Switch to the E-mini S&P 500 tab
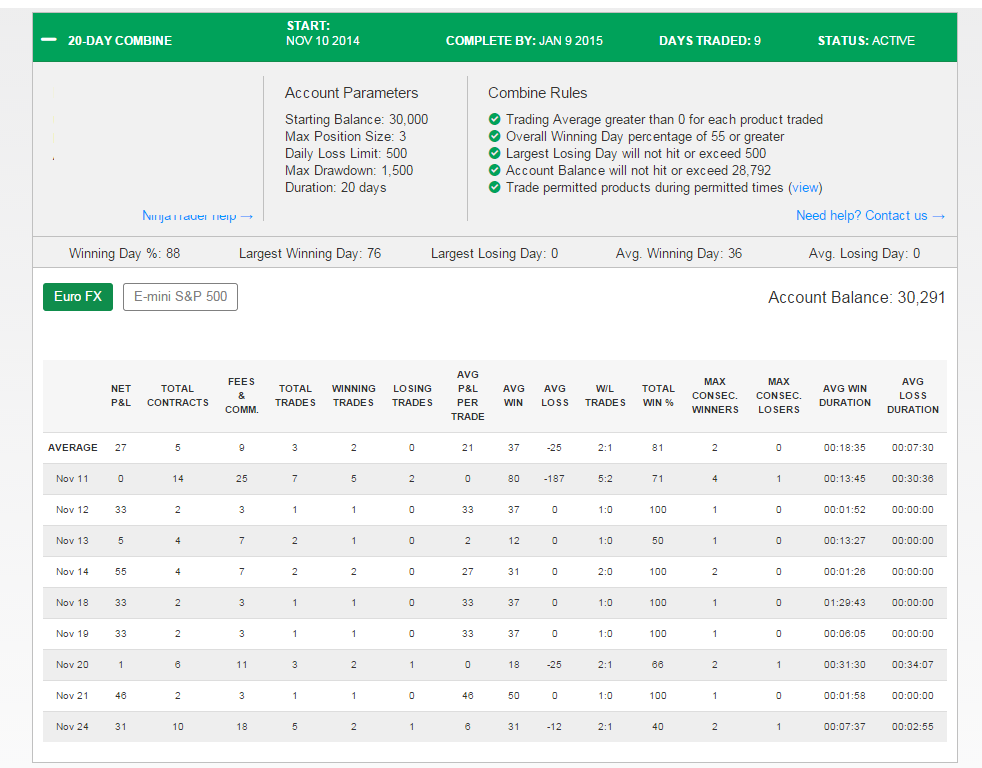This screenshot has height=768, width=982. (x=180, y=297)
